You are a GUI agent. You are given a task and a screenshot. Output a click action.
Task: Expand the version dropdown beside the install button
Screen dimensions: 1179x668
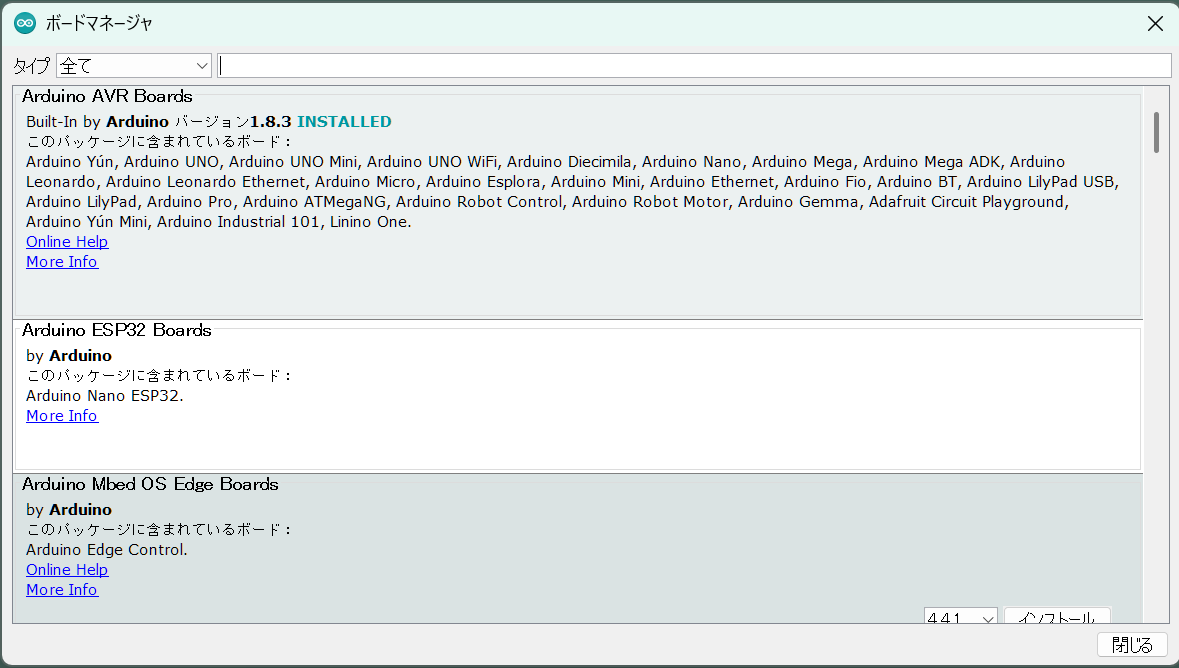point(960,616)
